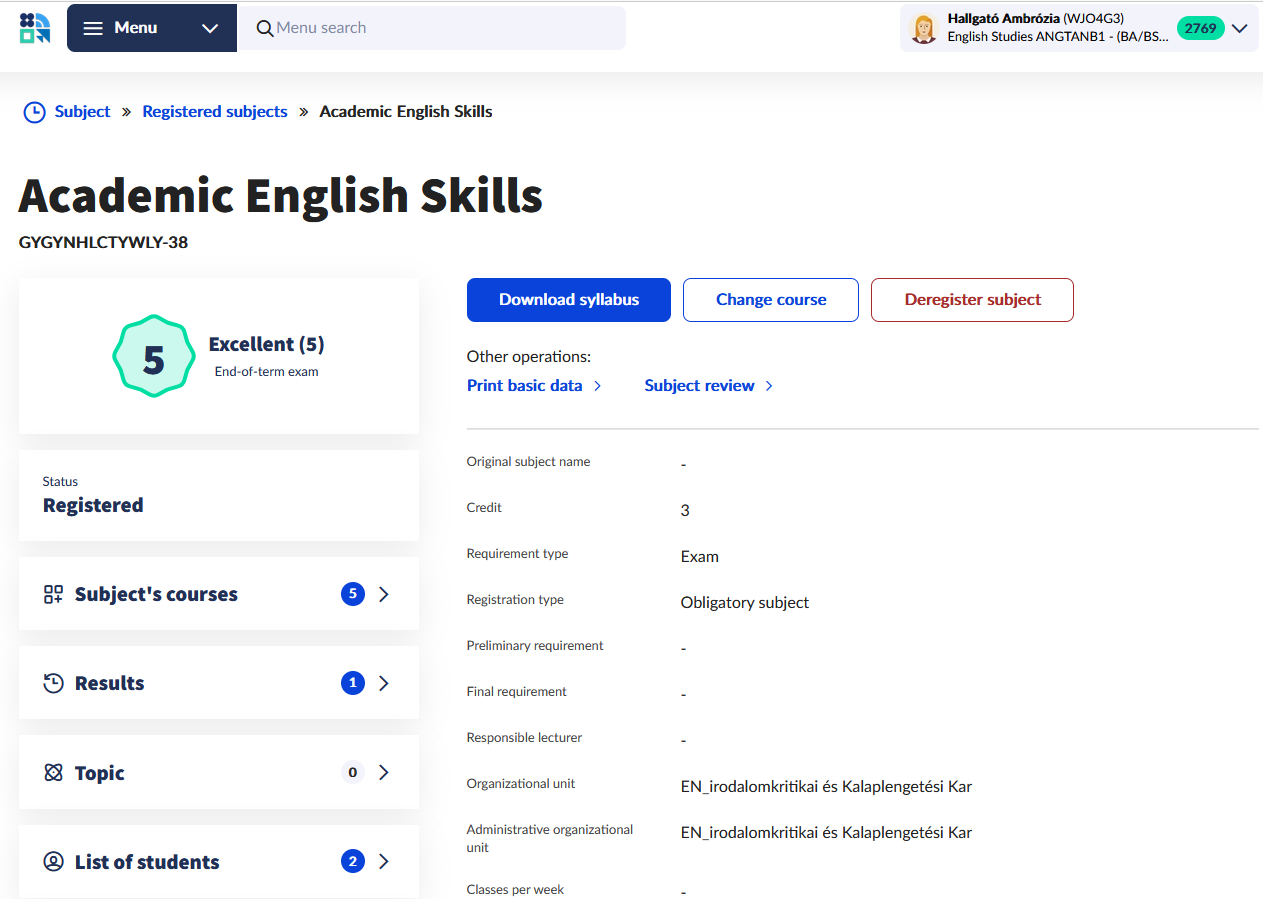Click the Change course button
Viewport: 1263px width, 899px height.
tap(770, 300)
